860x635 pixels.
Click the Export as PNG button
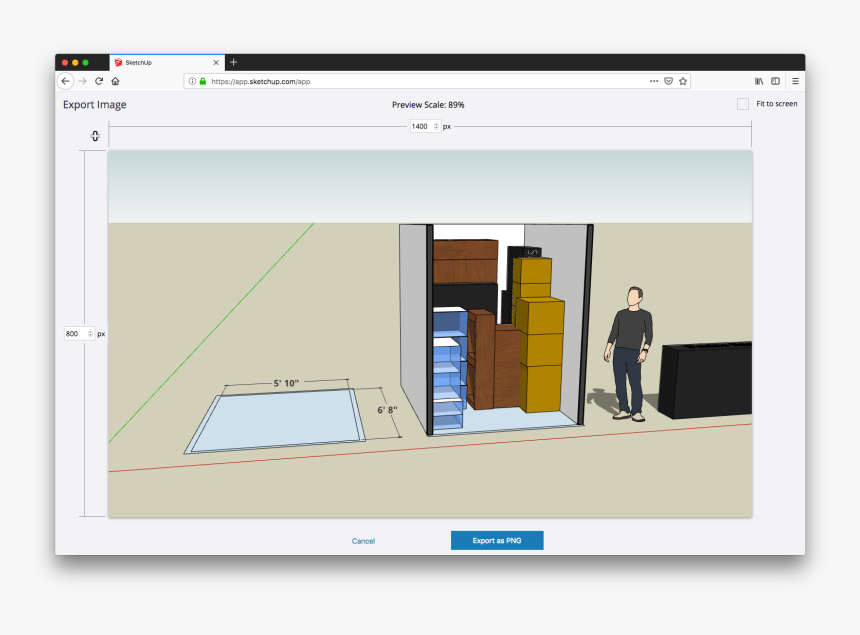[497, 541]
